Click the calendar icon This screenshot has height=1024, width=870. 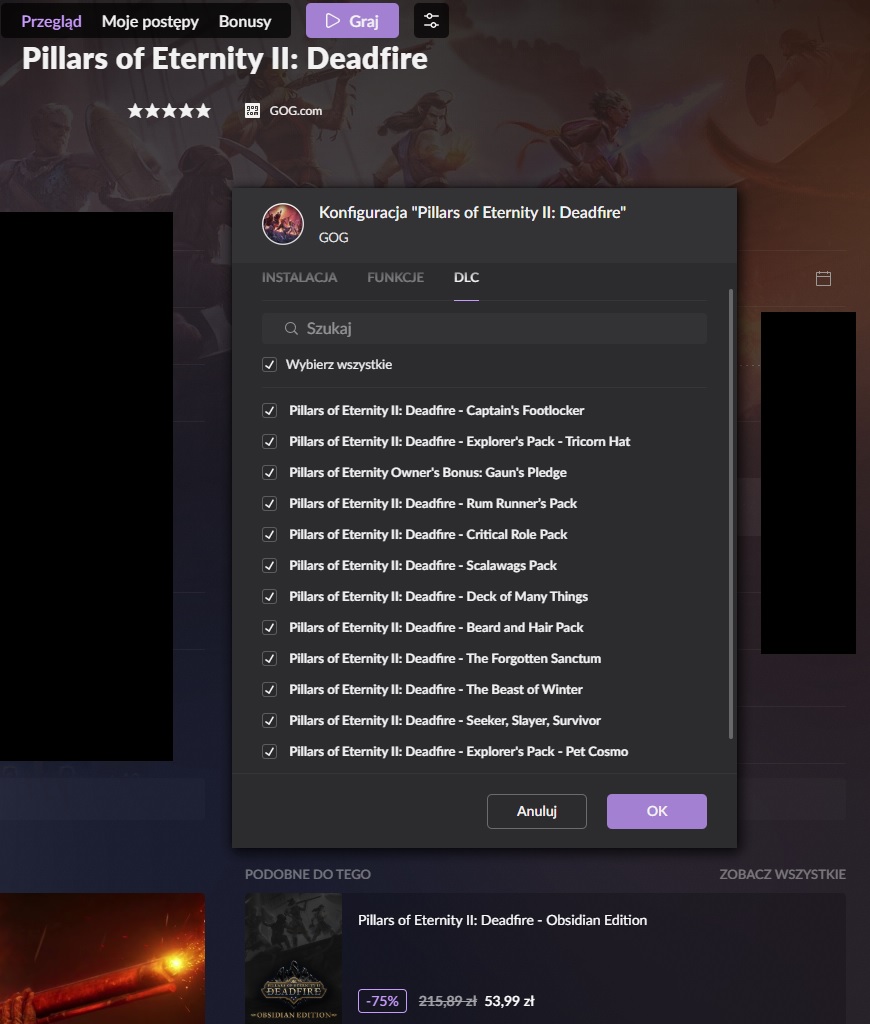click(824, 279)
